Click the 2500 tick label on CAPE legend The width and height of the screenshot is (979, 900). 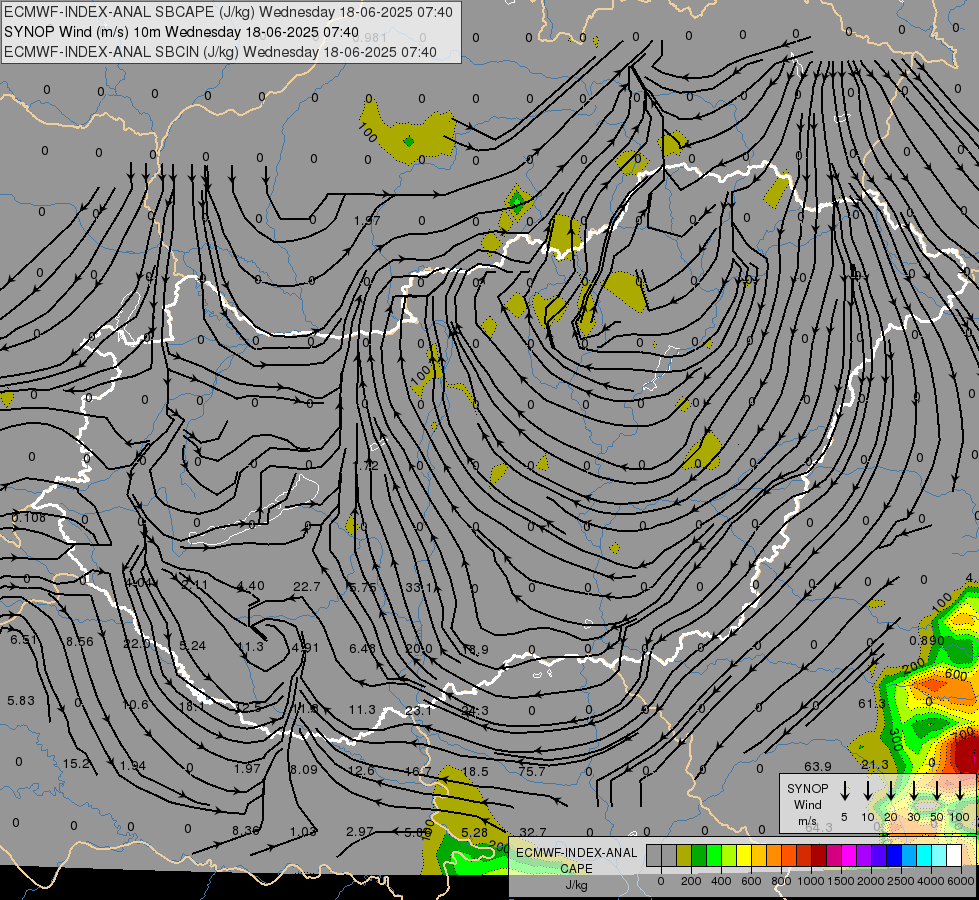pyautogui.click(x=901, y=881)
